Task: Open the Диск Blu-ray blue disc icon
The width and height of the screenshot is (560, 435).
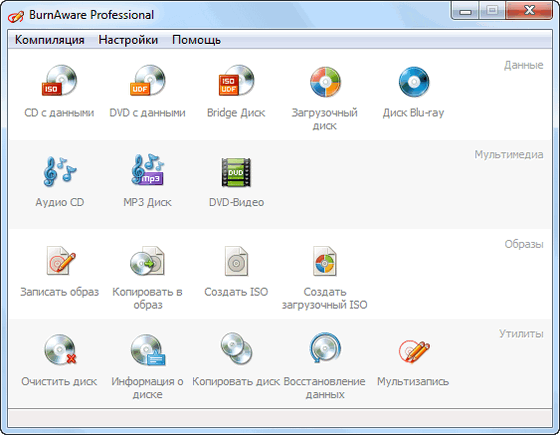Action: pos(414,82)
